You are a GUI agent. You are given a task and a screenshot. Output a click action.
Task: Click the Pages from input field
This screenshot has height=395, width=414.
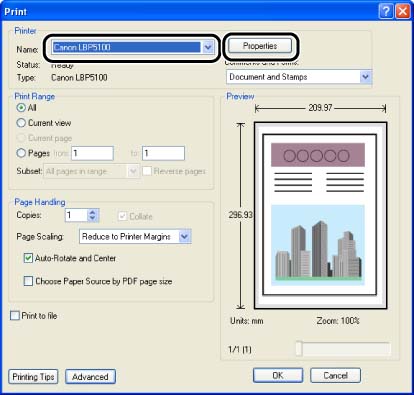tap(92, 153)
